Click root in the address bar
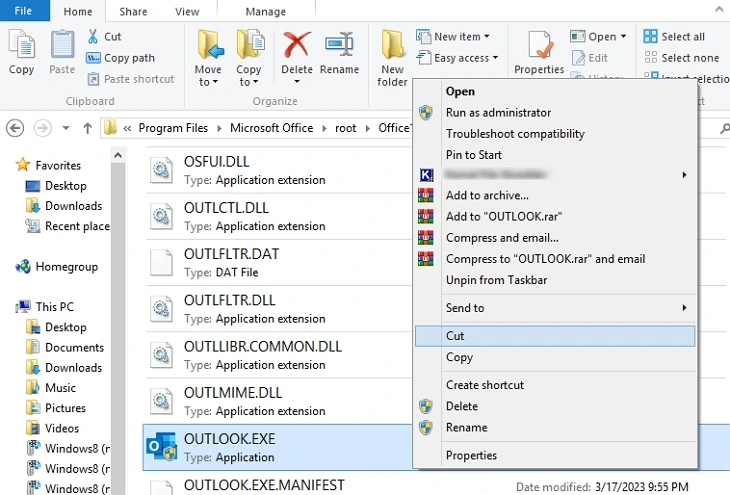 click(x=345, y=128)
